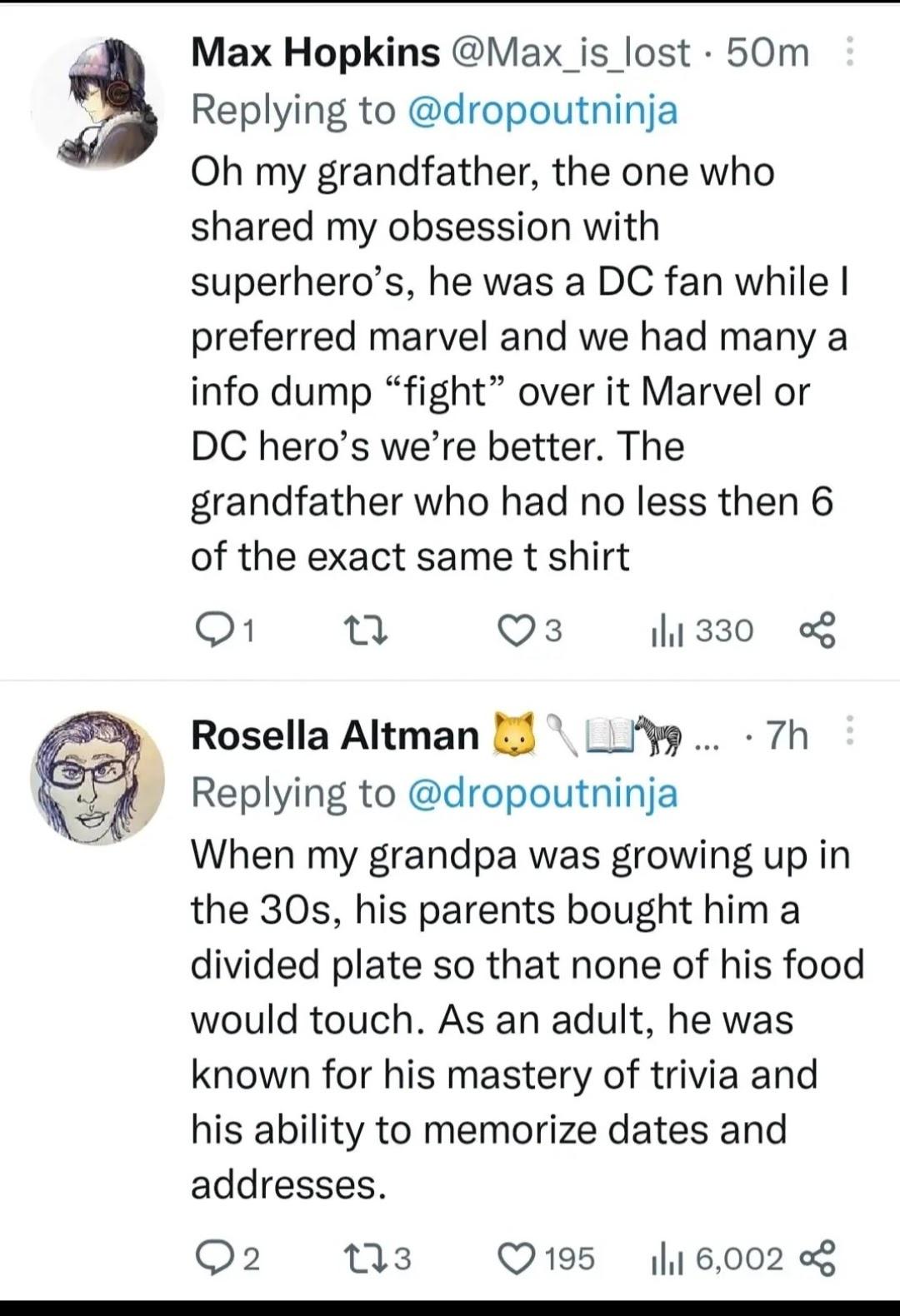900x1316 pixels.
Task: Reply to Max Hopkins' tweet
Action: [209, 631]
